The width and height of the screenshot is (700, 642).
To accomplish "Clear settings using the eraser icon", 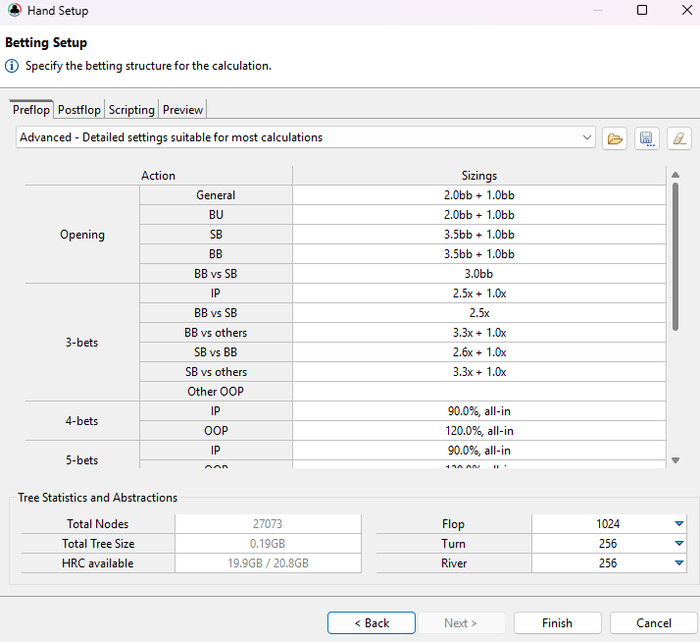I will [679, 138].
